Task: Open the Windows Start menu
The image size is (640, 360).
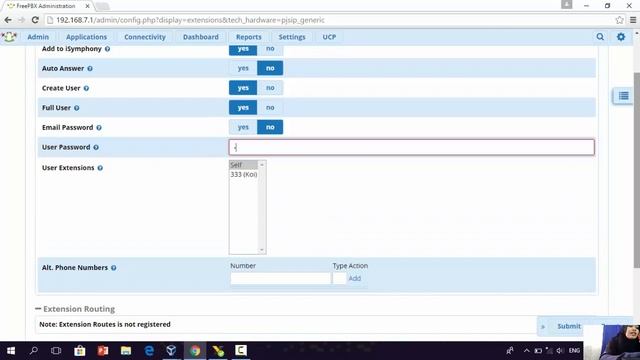Action: click(11, 351)
